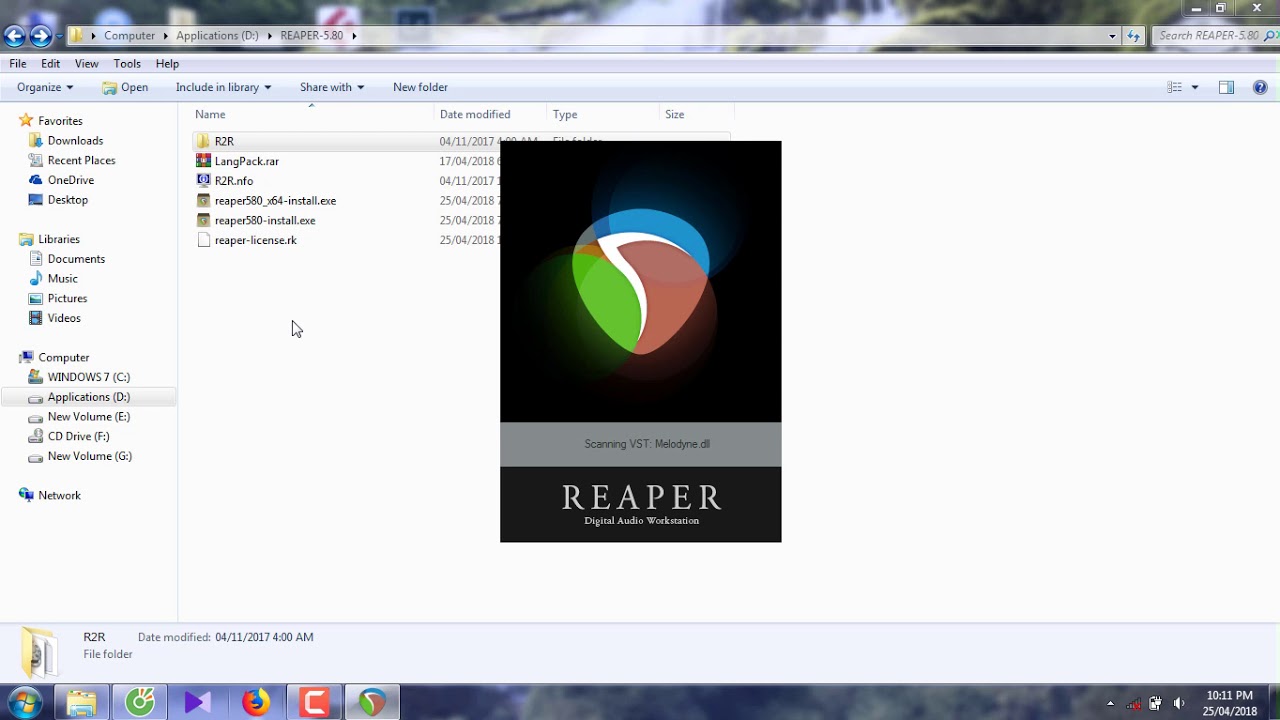The height and width of the screenshot is (720, 1280).
Task: Click the network signal tray icon
Action: tap(1134, 703)
